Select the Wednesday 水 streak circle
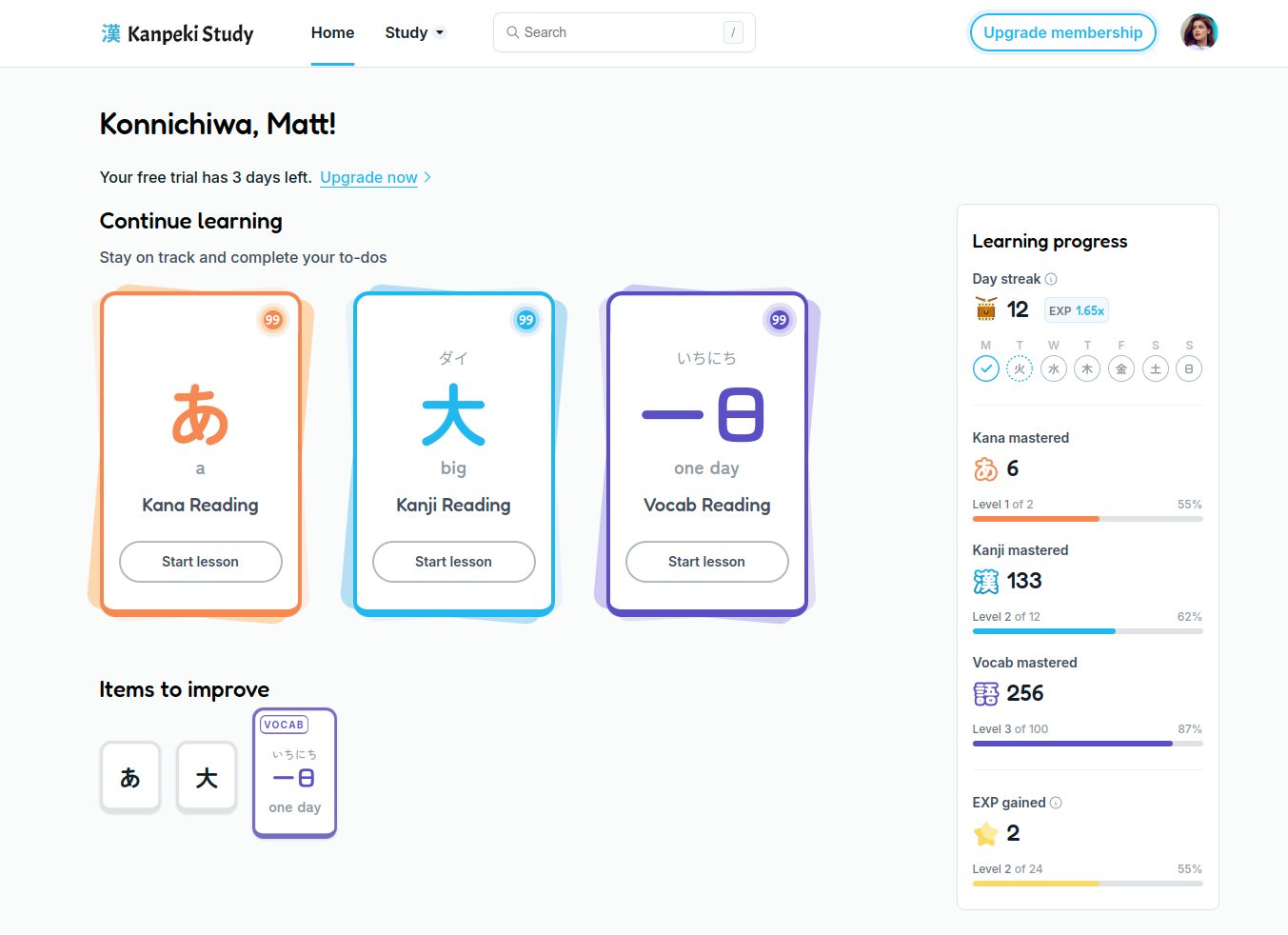Viewport: 1288px width, 935px height. click(x=1054, y=368)
